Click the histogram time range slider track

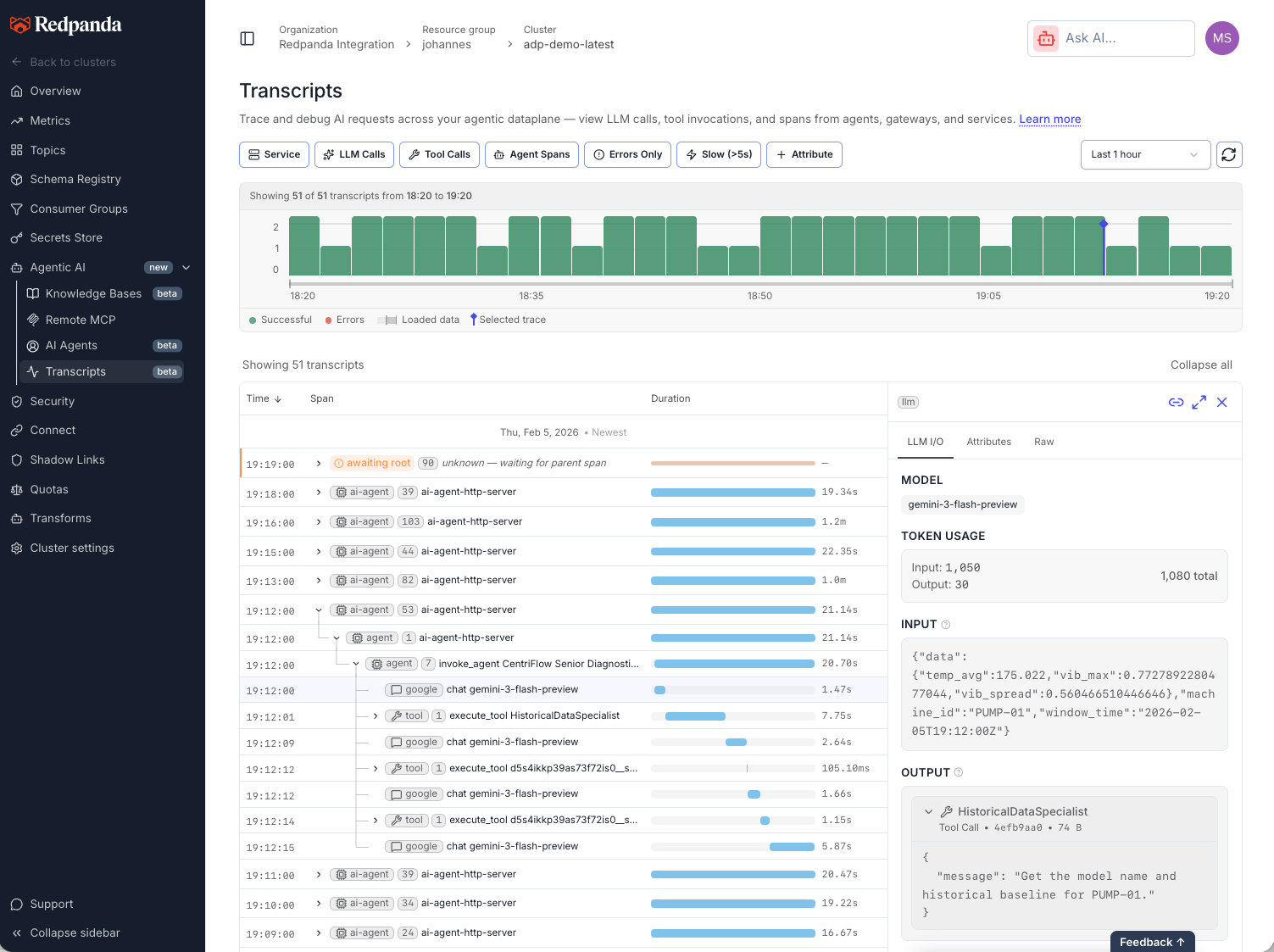click(x=760, y=284)
